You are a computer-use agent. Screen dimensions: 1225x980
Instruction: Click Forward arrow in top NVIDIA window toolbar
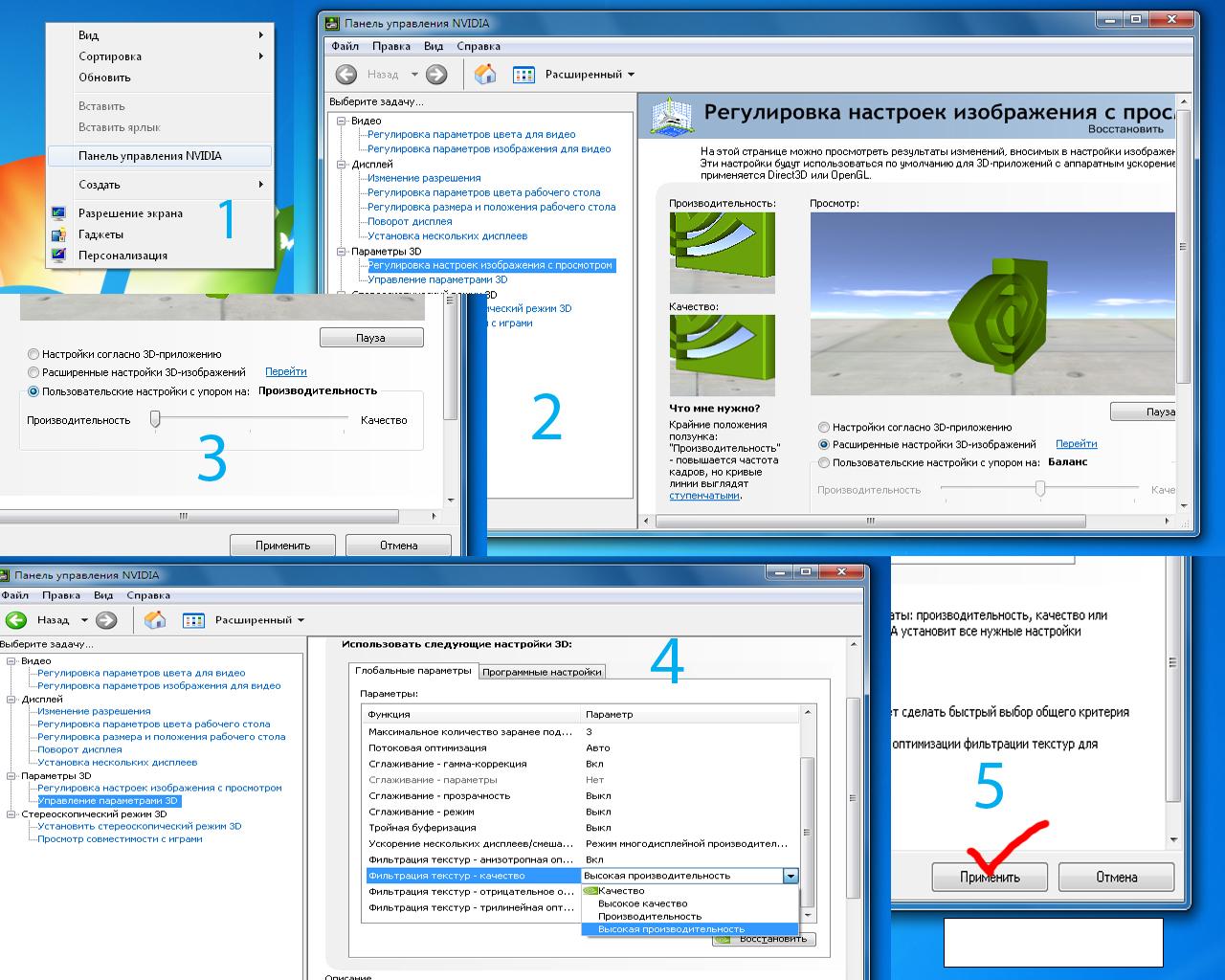(x=436, y=75)
